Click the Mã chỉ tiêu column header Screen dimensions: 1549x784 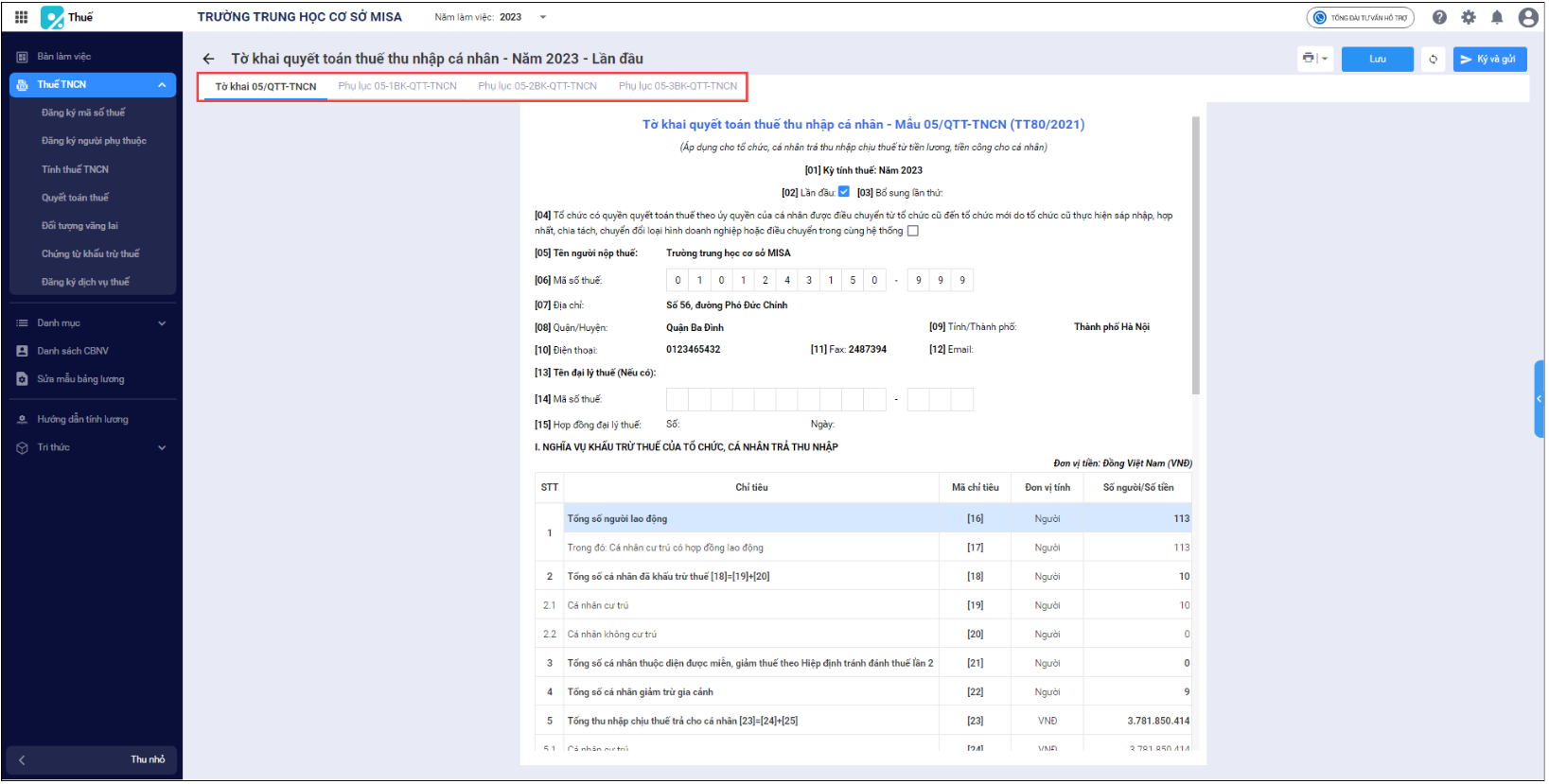[976, 488]
